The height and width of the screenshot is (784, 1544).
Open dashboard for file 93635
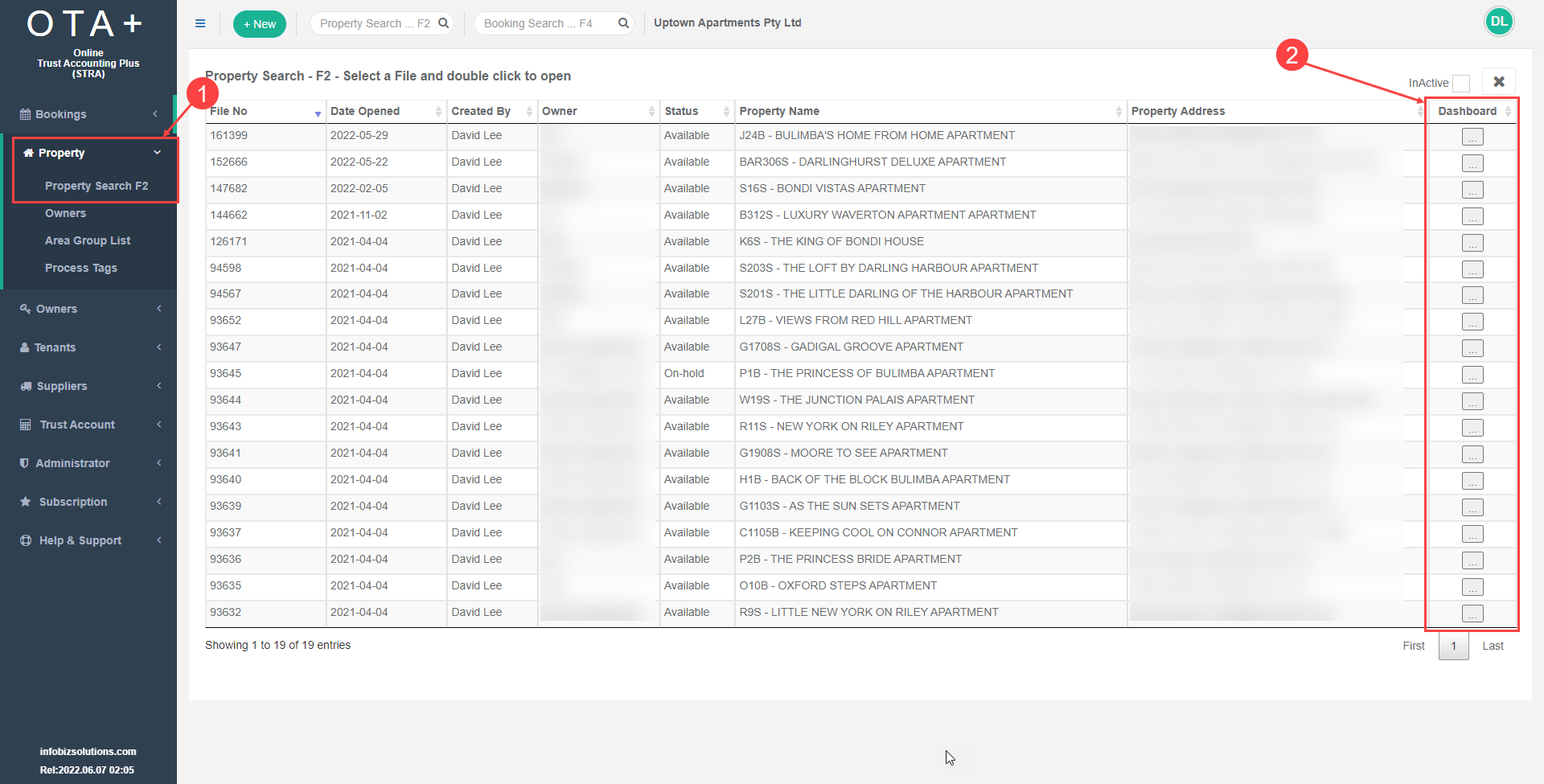pyautogui.click(x=1472, y=588)
